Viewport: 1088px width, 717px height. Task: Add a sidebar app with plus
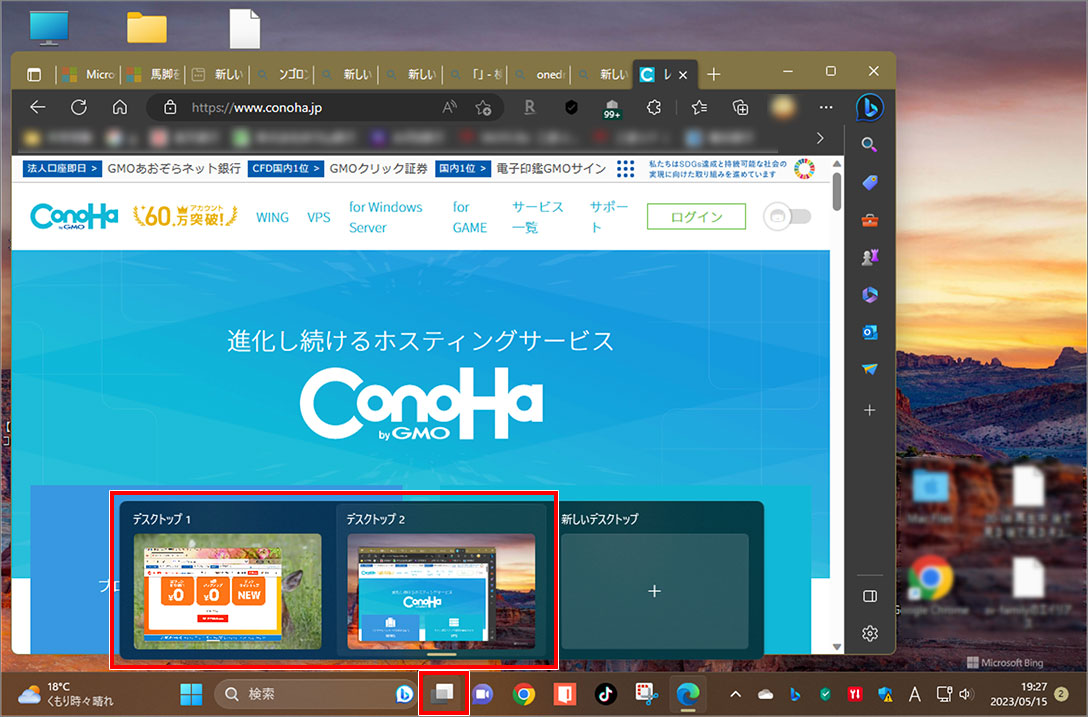click(869, 410)
